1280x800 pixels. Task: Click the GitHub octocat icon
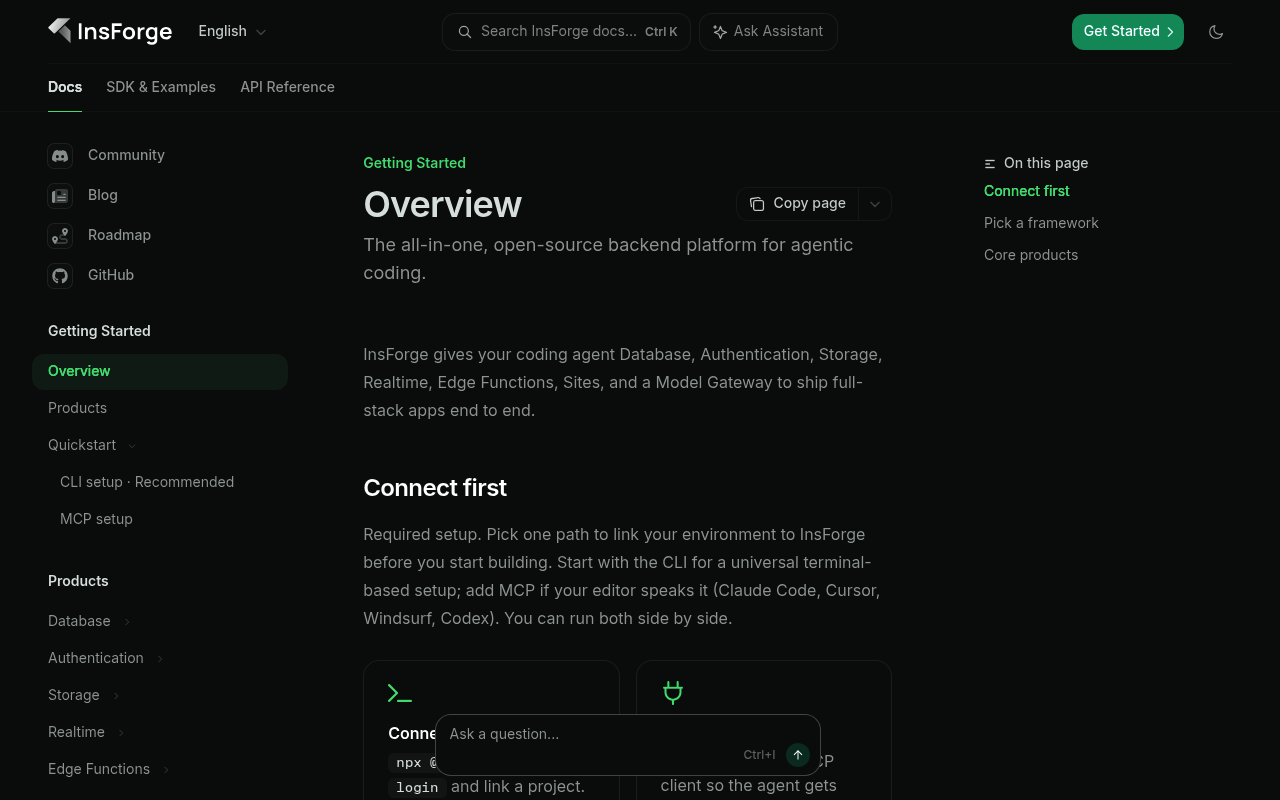point(60,275)
